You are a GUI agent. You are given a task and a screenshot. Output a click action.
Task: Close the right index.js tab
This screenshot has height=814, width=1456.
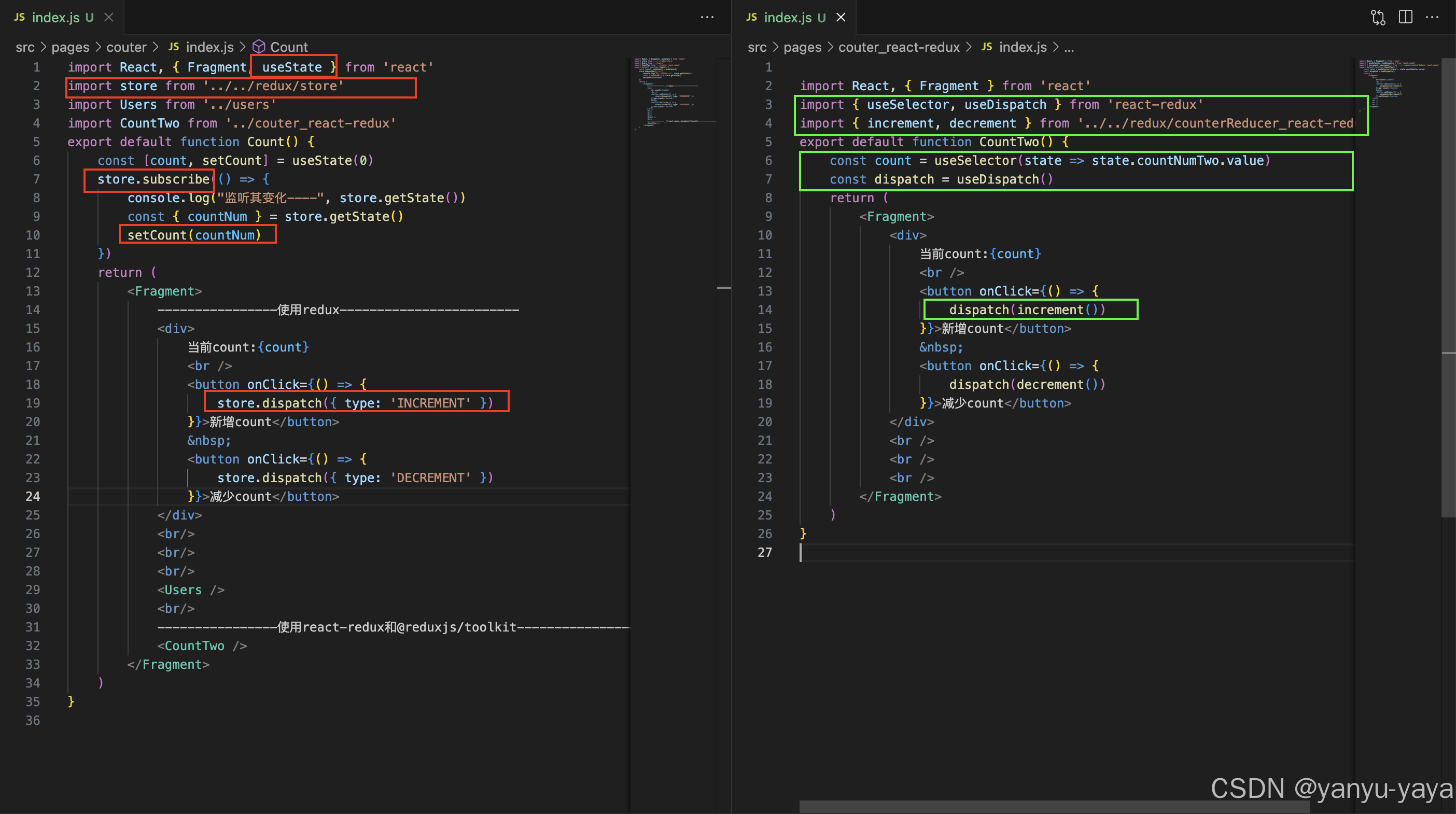[x=841, y=18]
